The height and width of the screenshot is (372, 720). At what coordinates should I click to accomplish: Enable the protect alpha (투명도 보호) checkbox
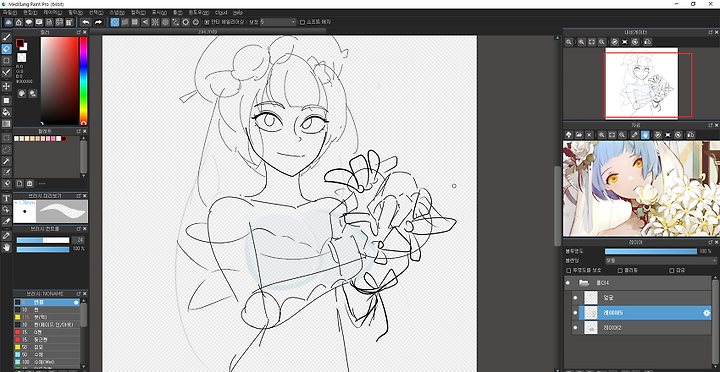coord(569,271)
